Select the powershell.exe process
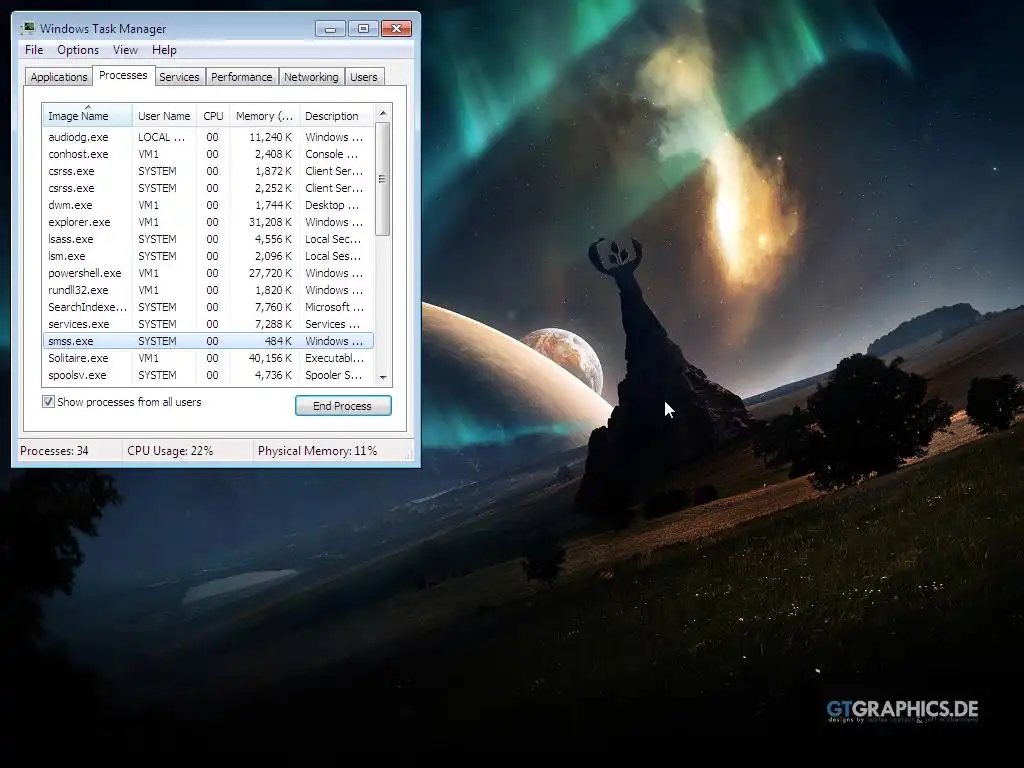 [x=208, y=273]
